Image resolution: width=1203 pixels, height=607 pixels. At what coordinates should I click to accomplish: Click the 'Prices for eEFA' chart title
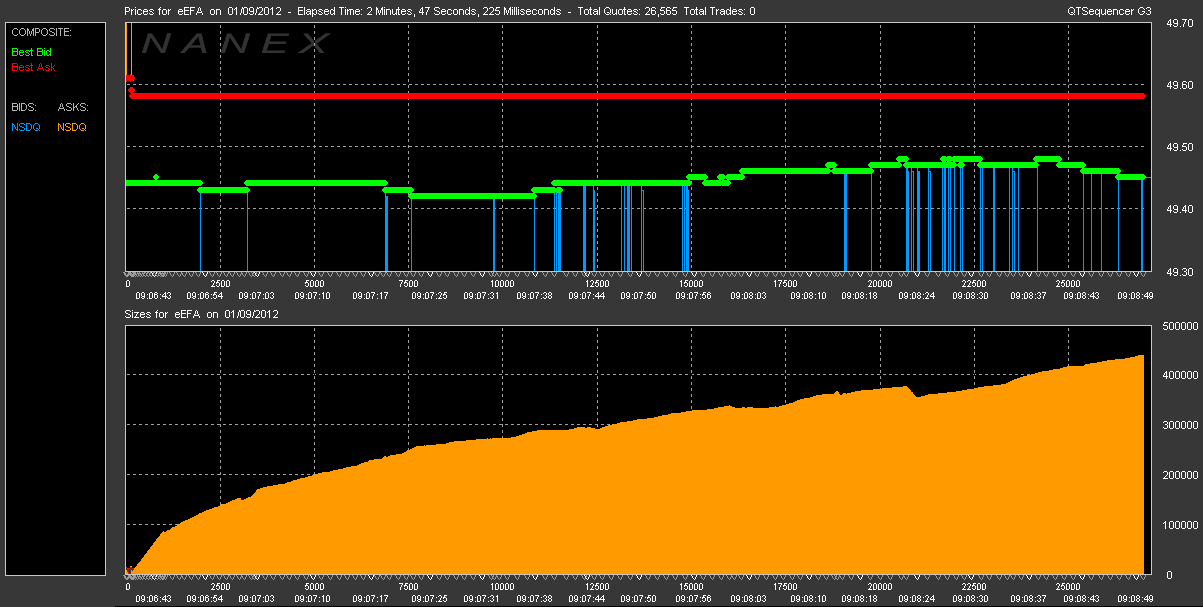(162, 11)
